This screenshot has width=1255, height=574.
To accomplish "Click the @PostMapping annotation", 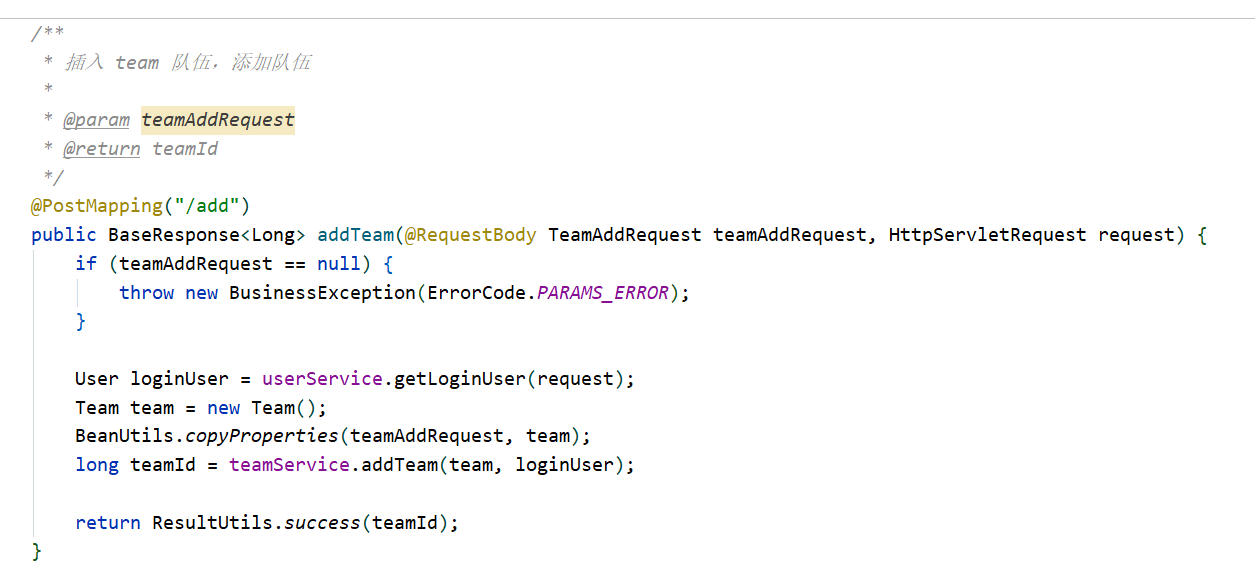I will [x=97, y=206].
